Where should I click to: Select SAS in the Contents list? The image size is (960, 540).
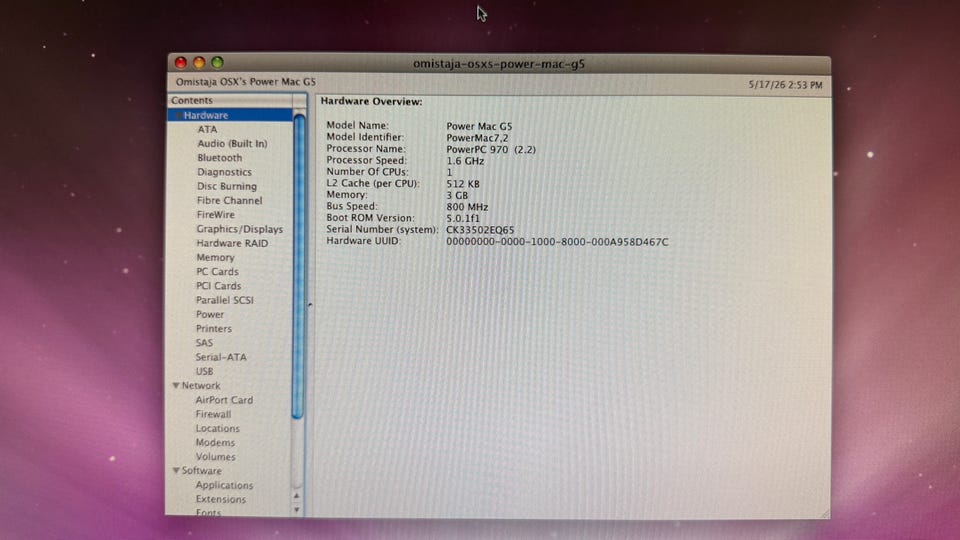pos(204,343)
